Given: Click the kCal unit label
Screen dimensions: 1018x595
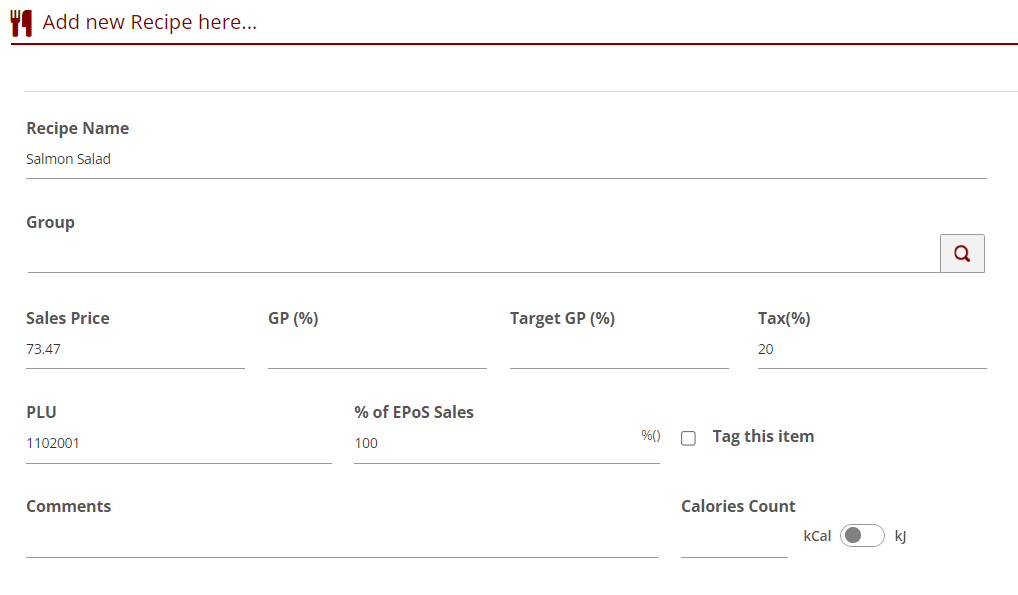Looking at the screenshot, I should [x=817, y=537].
